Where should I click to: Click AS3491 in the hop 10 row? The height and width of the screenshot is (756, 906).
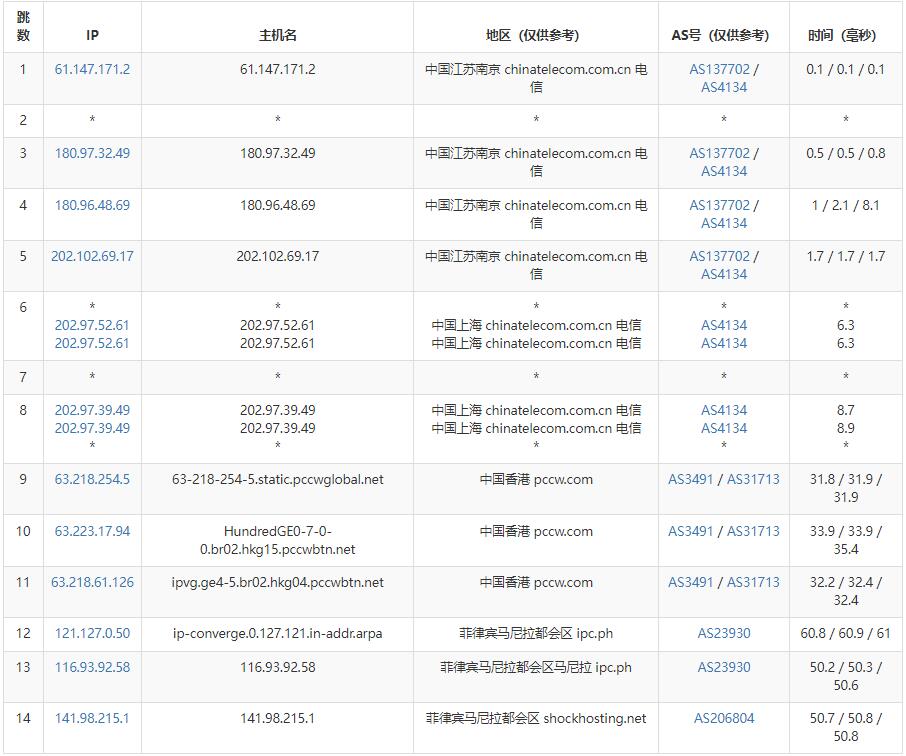click(690, 531)
